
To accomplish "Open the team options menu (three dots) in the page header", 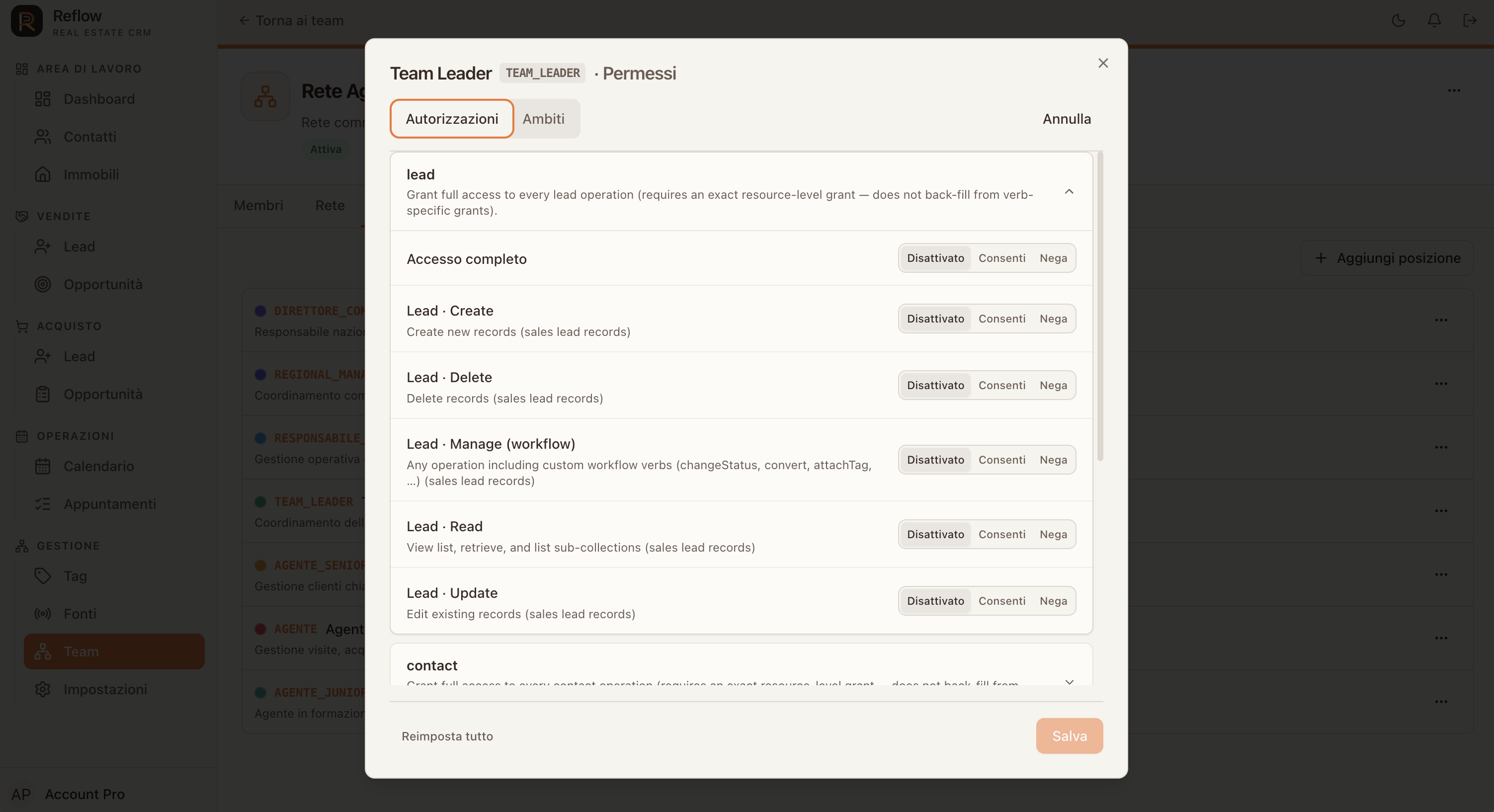I will click(1453, 90).
